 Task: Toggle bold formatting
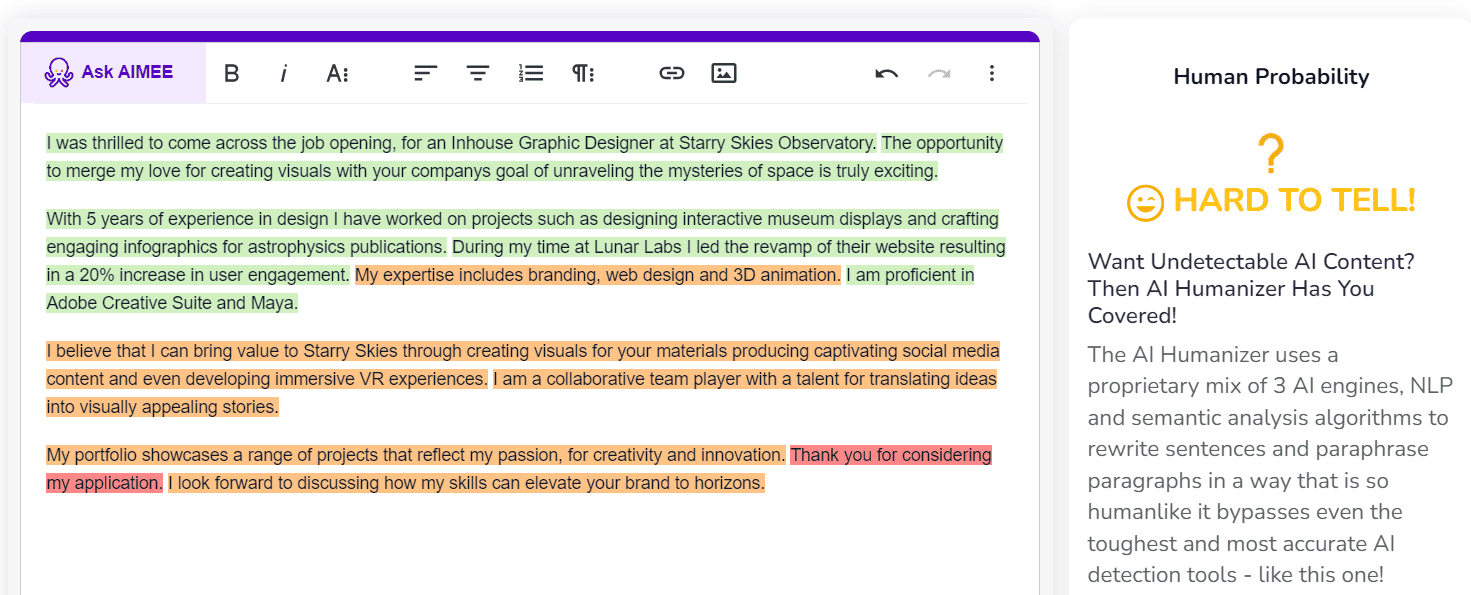pos(231,73)
